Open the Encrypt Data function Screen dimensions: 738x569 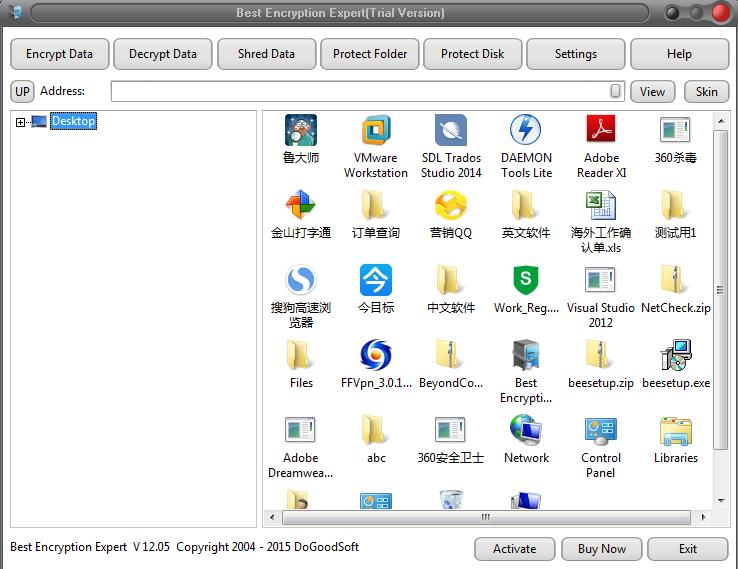59,54
